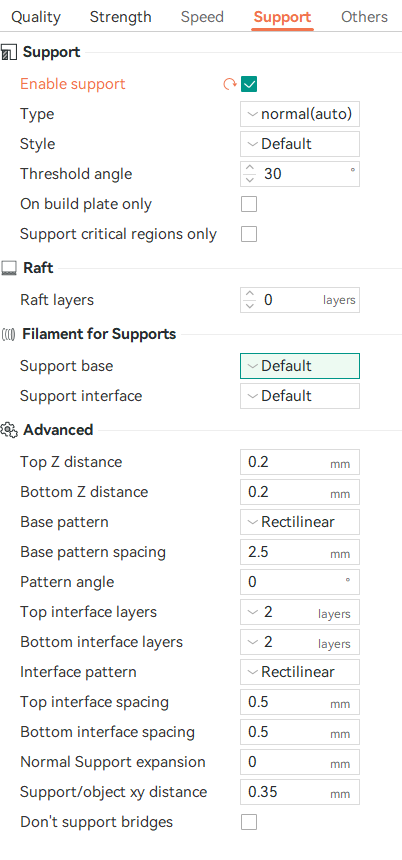Screen dimensions: 402x860
Task: Increase Raft layers with up arrow
Action: pyautogui.click(x=250, y=295)
